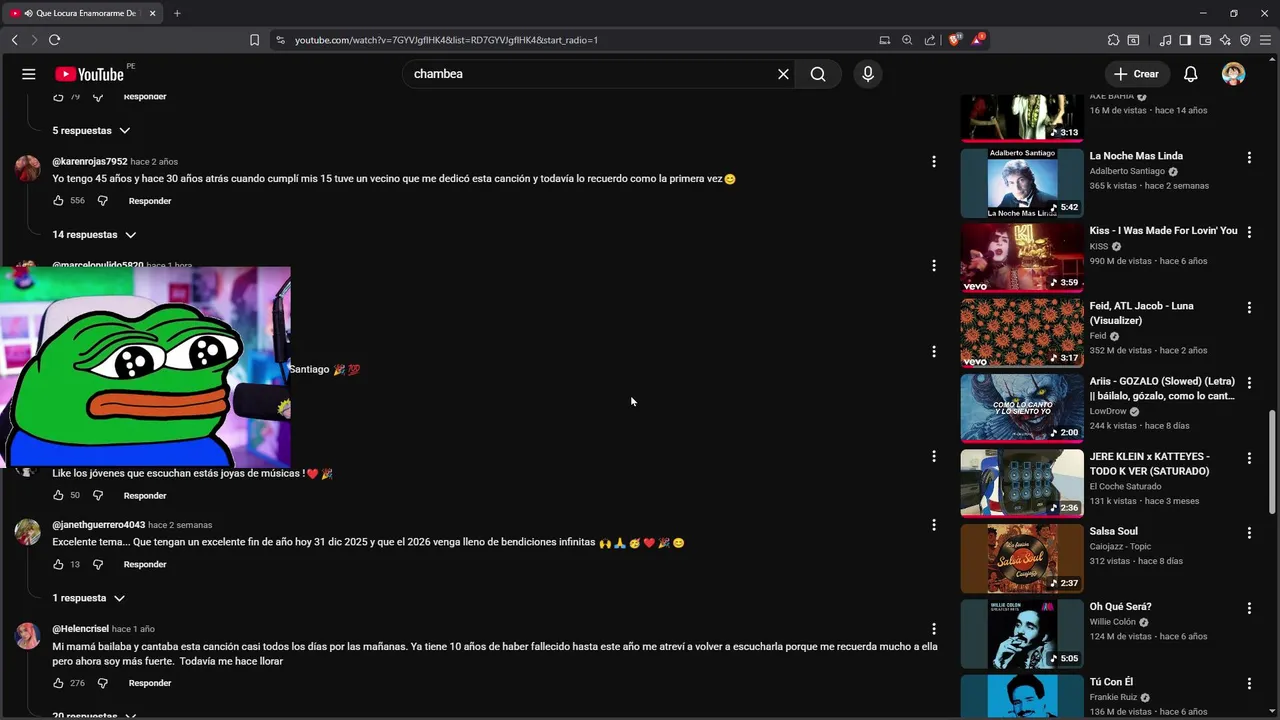The width and height of the screenshot is (1280, 720).
Task: Expand the 1 respuesta reply
Action: click(88, 598)
